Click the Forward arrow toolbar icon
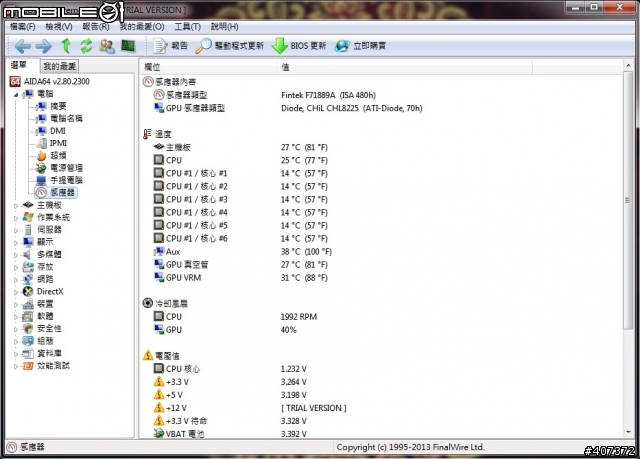The height and width of the screenshot is (459, 640). pyautogui.click(x=44, y=46)
